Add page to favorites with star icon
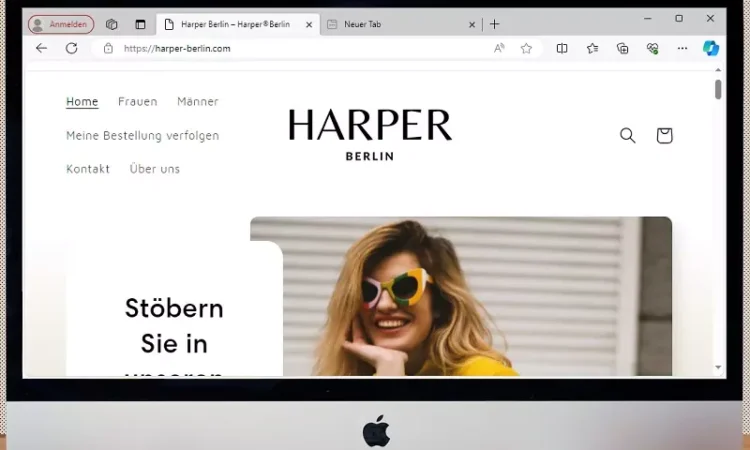The image size is (750, 450). click(x=526, y=48)
